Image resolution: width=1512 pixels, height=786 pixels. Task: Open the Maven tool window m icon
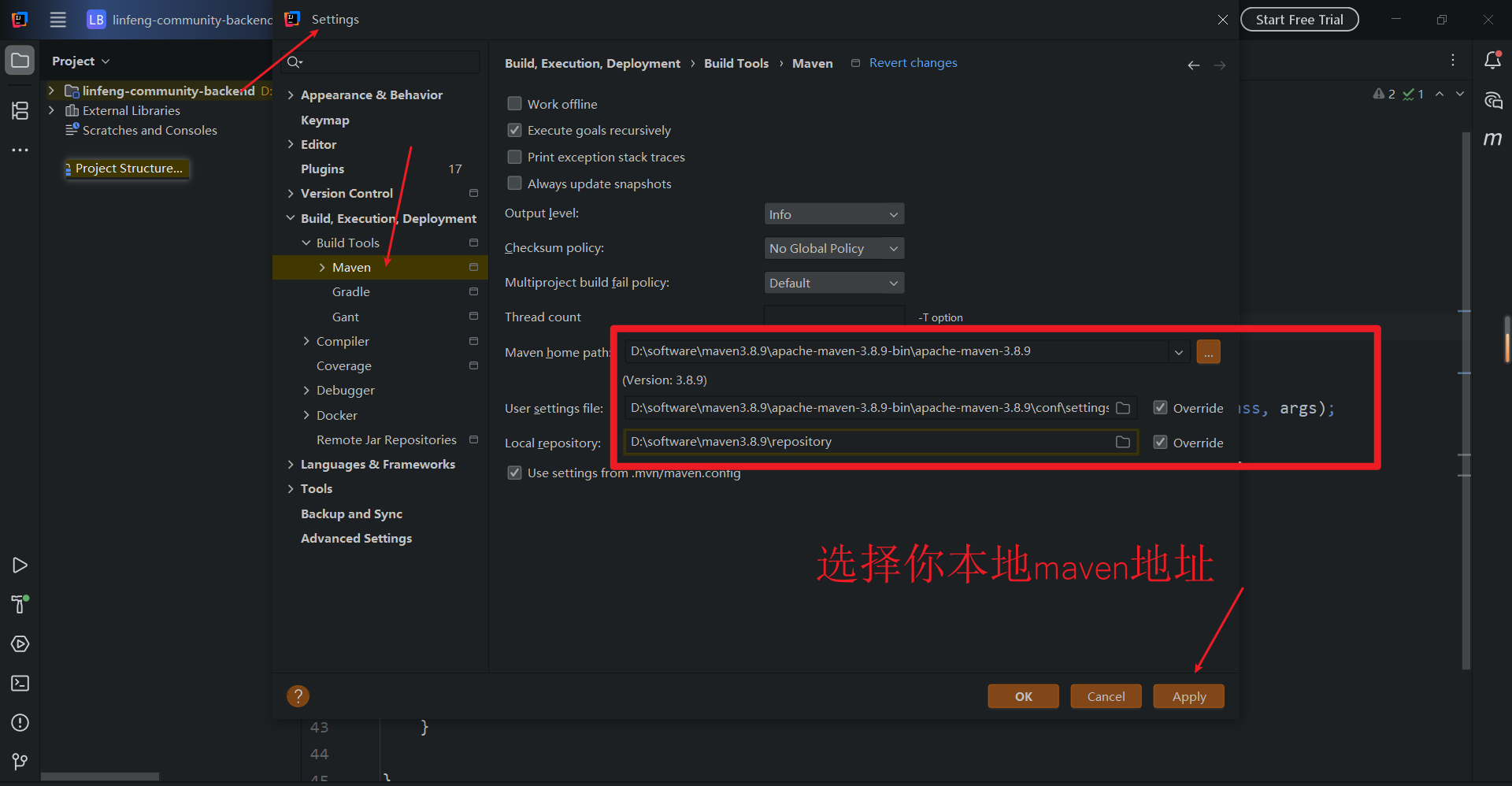click(1492, 139)
